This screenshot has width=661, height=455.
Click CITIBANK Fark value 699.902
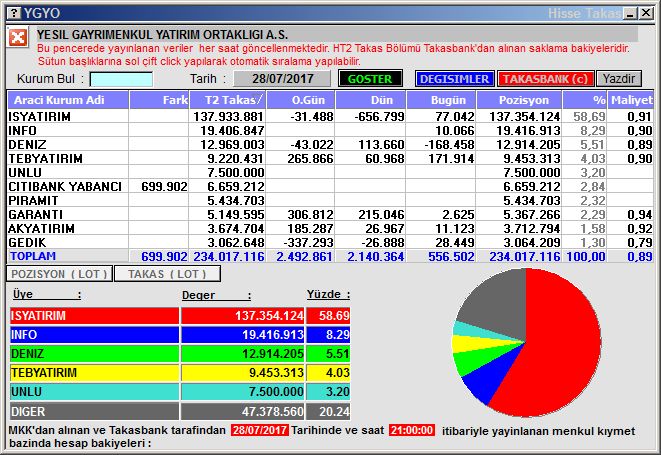pyautogui.click(x=164, y=186)
